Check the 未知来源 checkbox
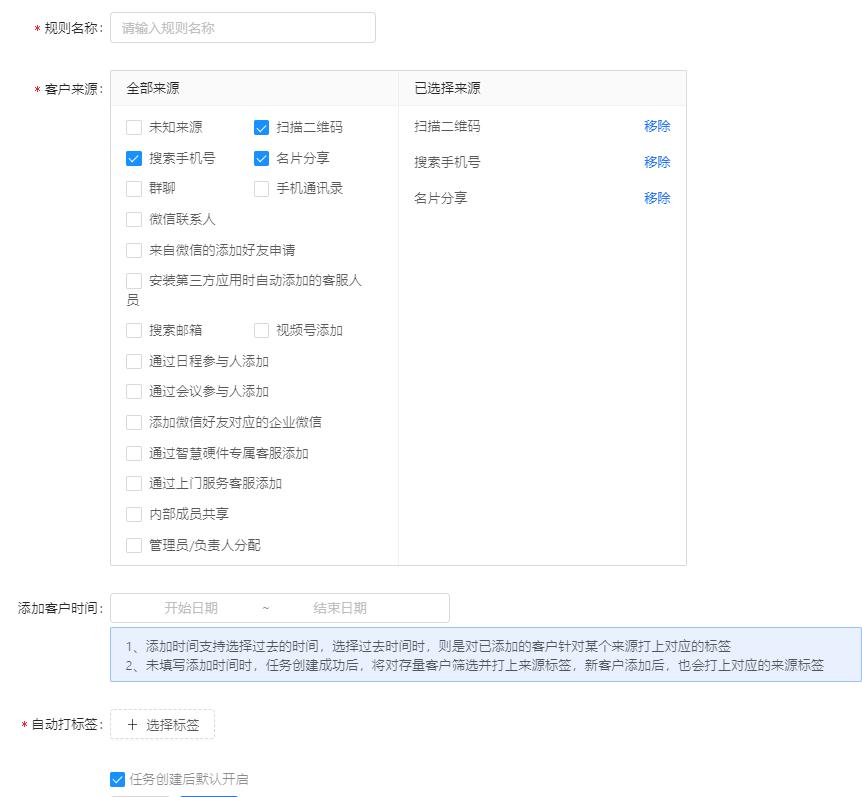Screen dimensions: 862x797 134,127
